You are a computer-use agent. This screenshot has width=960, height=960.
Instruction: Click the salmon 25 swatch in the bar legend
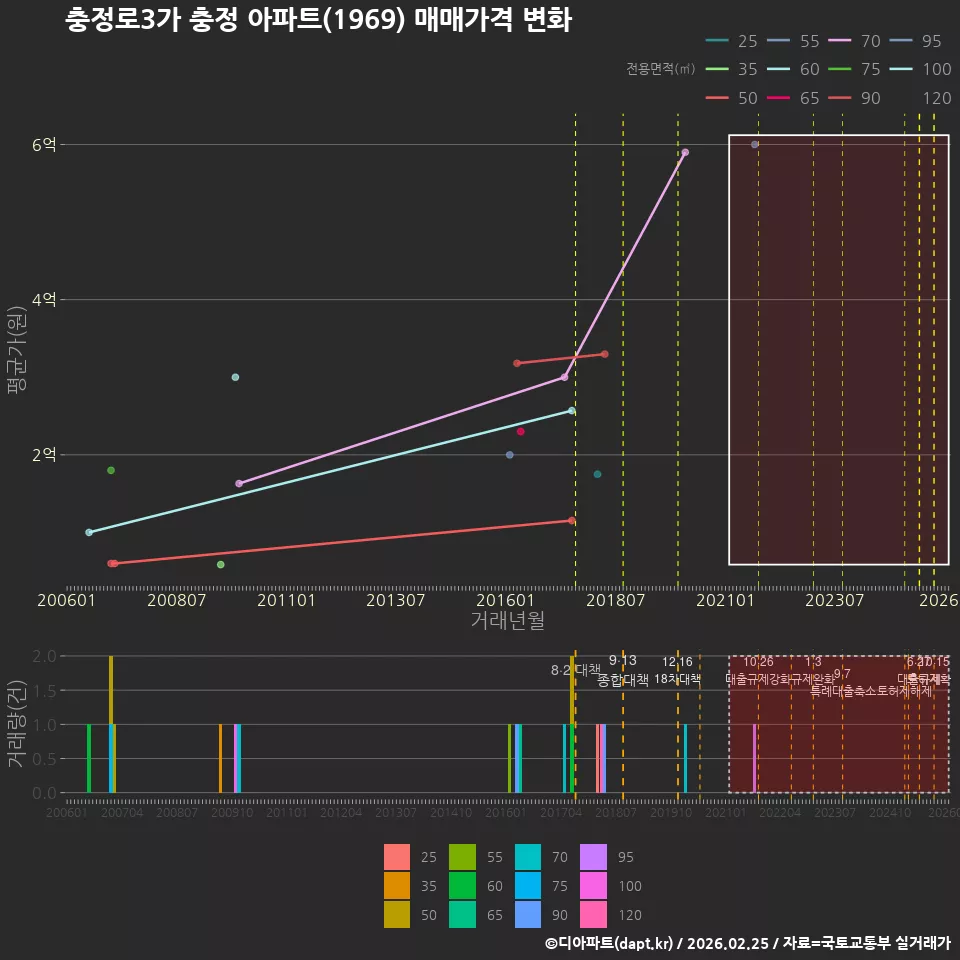click(x=397, y=857)
